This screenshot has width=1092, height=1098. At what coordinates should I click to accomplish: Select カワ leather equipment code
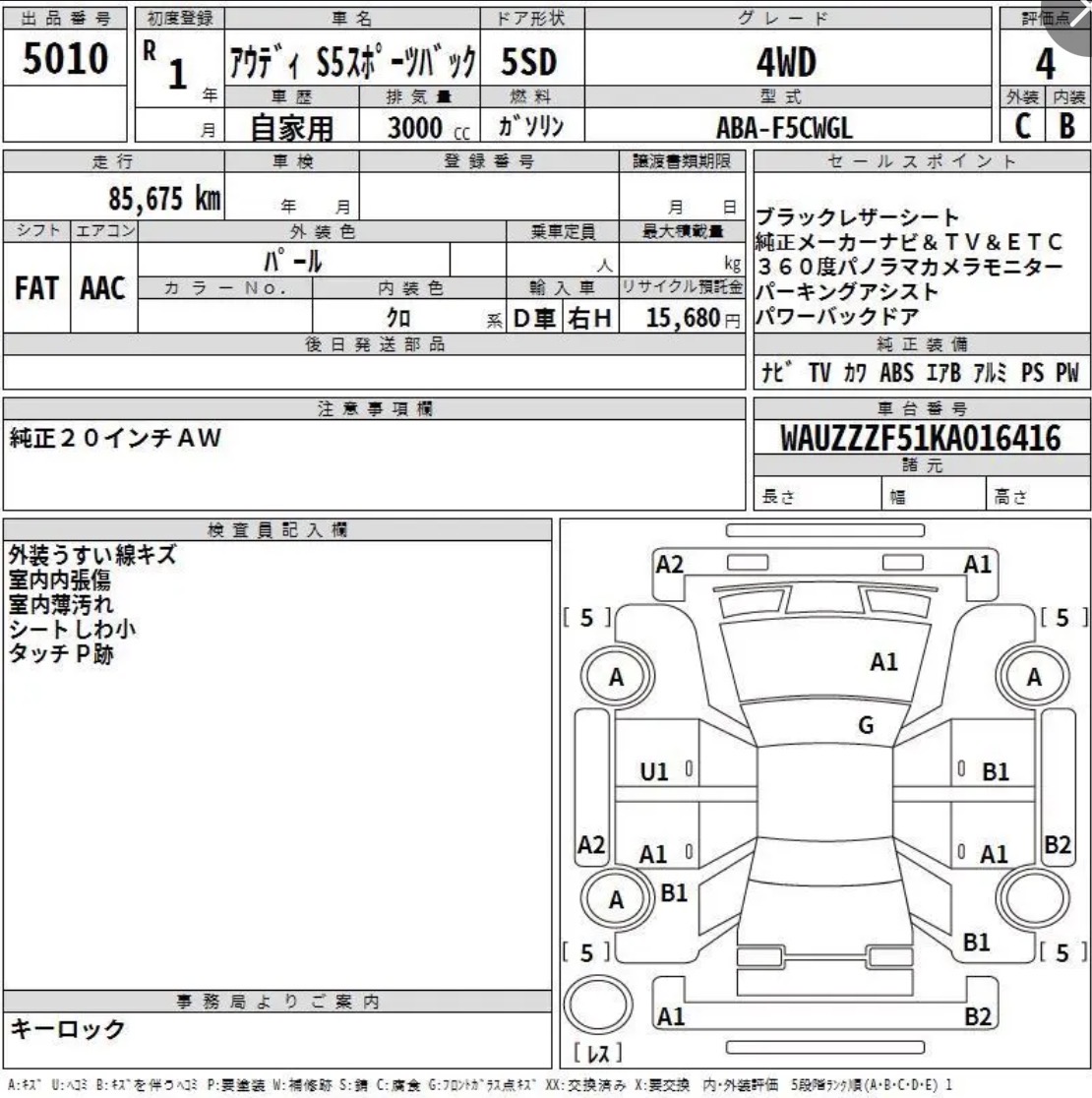coord(855,373)
